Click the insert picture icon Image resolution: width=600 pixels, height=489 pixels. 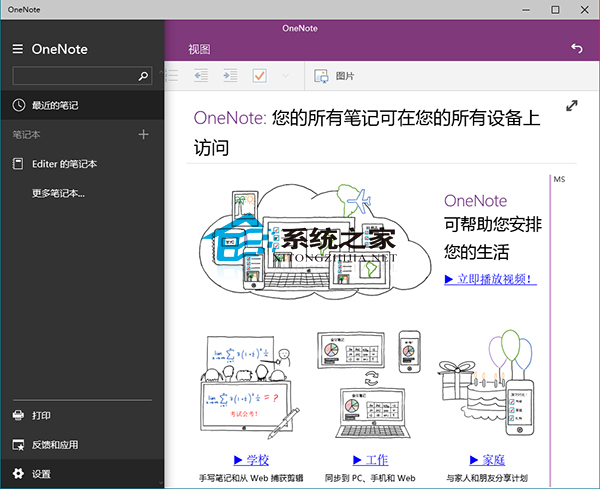click(321, 76)
